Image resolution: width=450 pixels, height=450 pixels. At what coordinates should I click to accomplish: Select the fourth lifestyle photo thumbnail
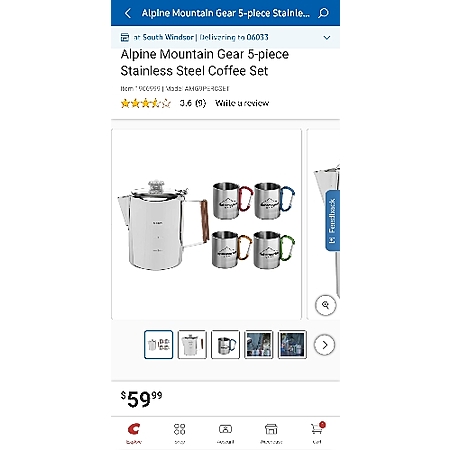tap(259, 345)
